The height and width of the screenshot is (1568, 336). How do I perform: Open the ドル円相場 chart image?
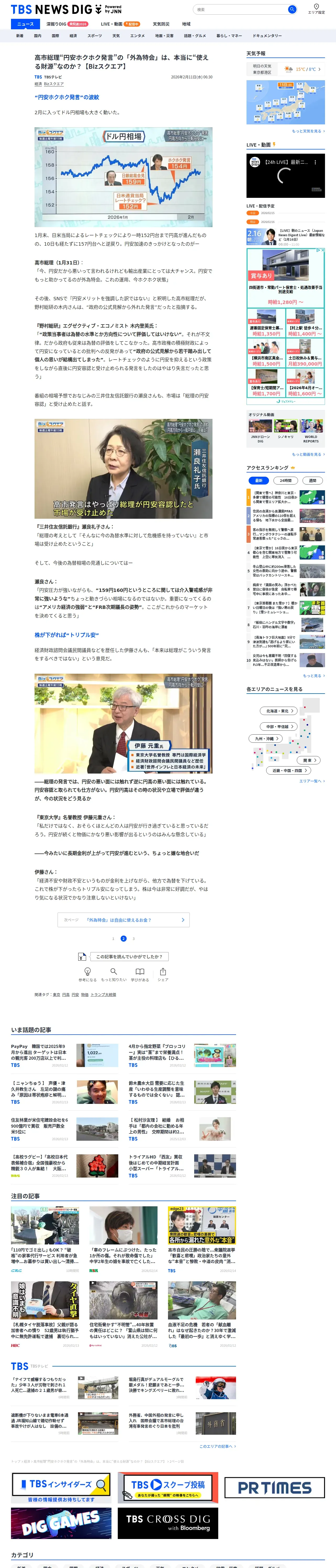[124, 177]
